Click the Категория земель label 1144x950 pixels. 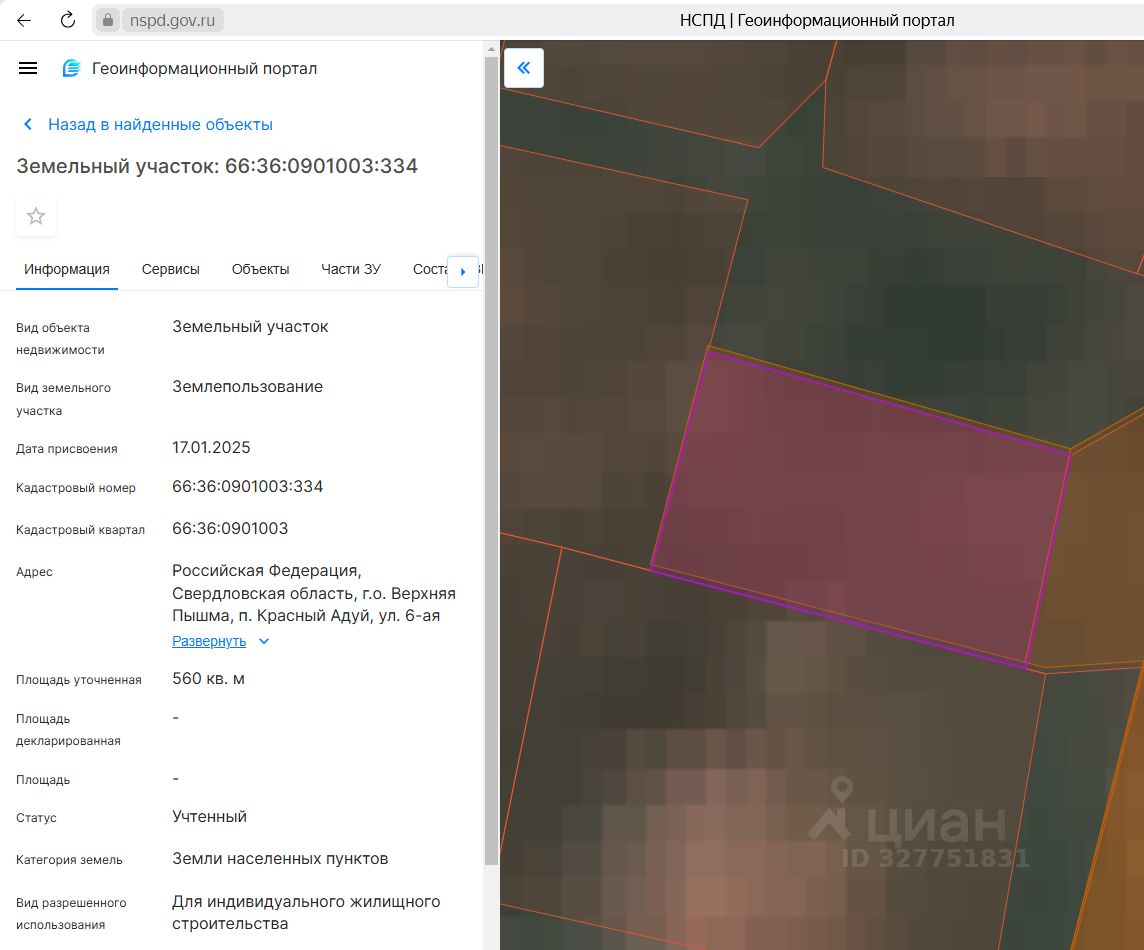[69, 860]
